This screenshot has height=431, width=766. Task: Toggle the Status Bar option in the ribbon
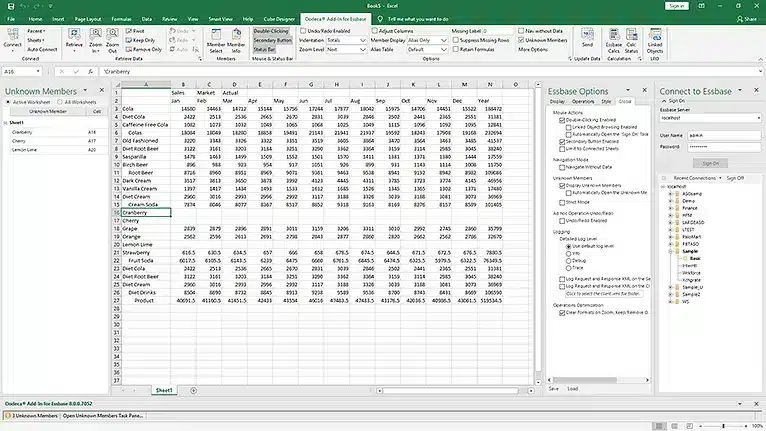(264, 49)
